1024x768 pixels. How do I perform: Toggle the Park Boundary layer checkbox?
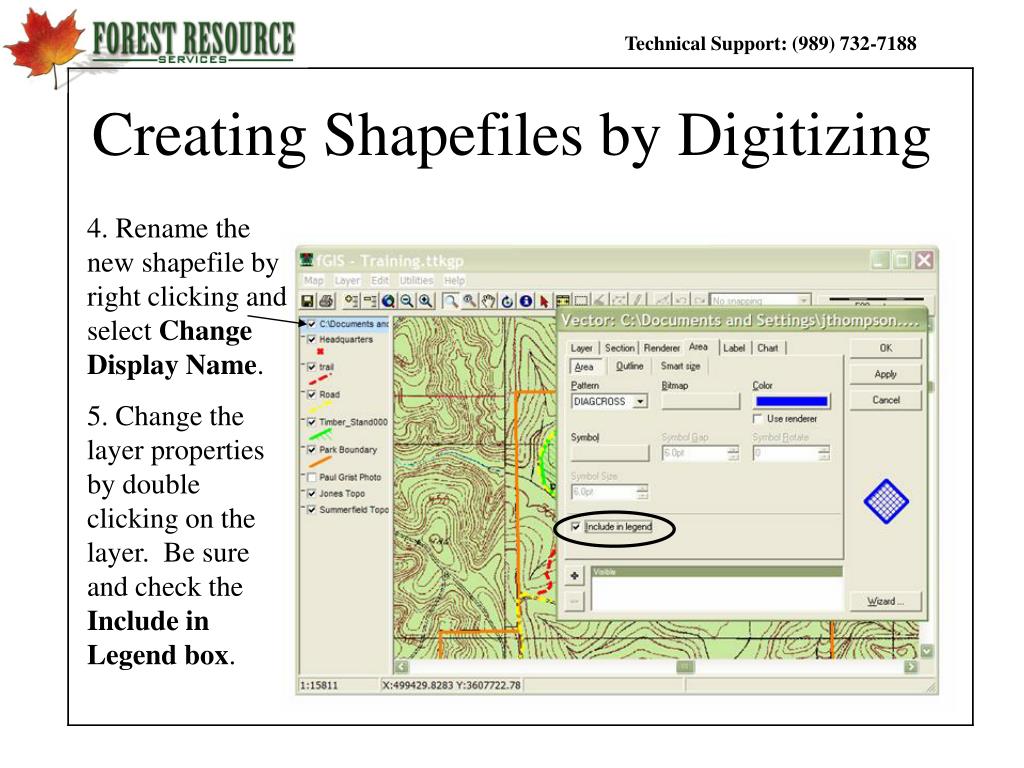[312, 450]
